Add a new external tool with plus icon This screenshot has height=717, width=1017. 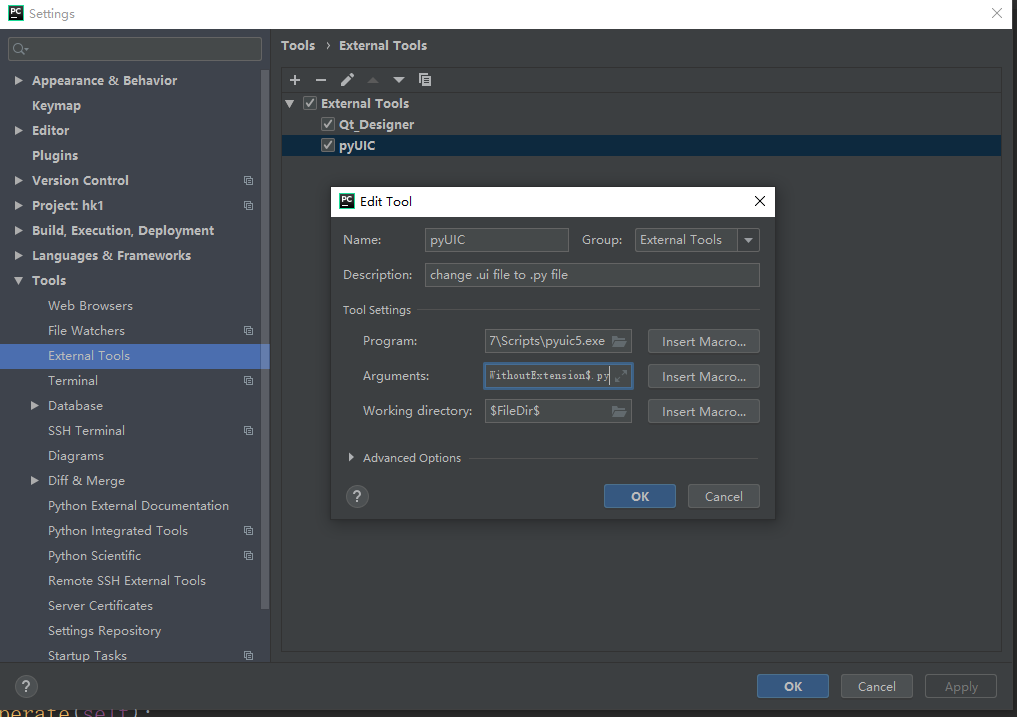pyautogui.click(x=295, y=80)
